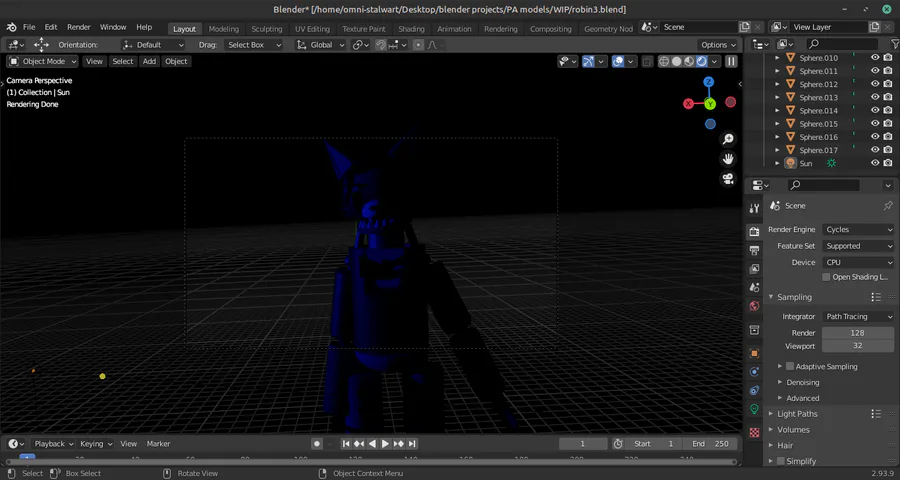Toggle camera view with camera gizmo

728,178
